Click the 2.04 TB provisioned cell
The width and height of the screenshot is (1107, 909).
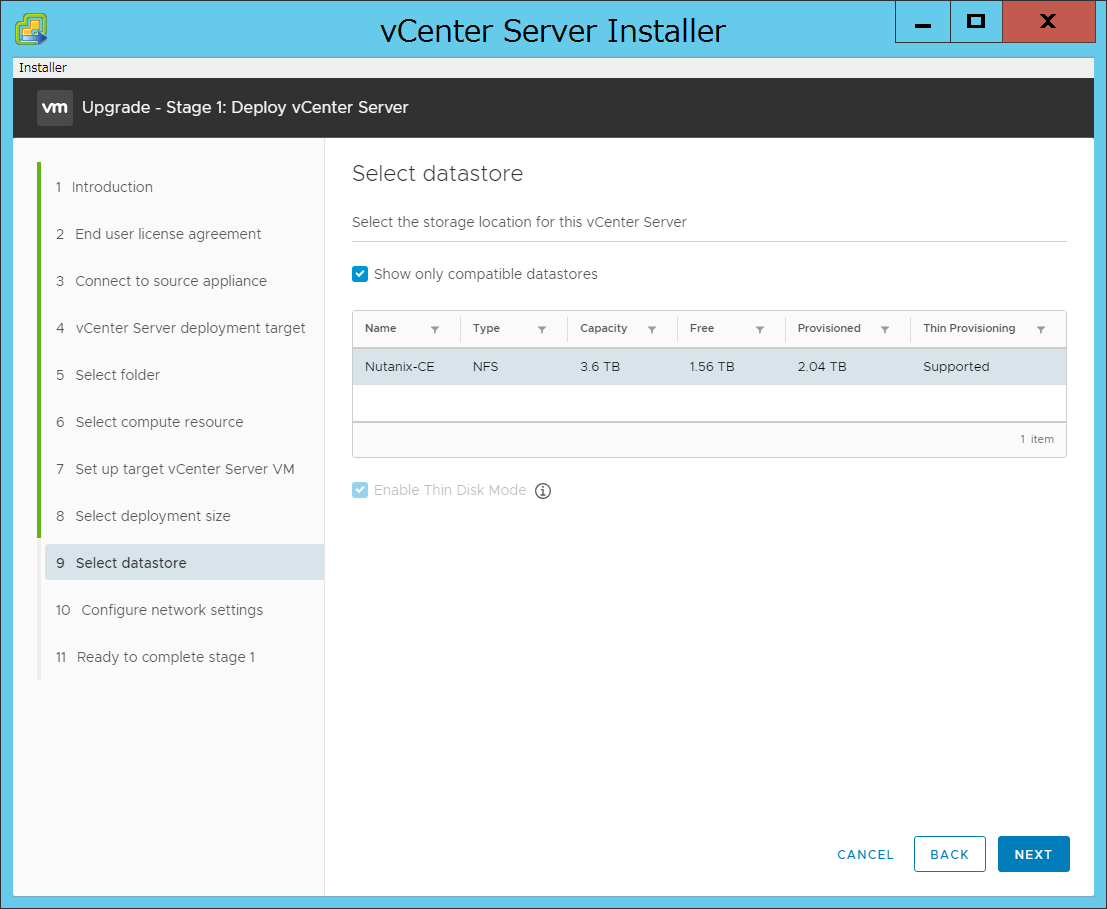822,367
